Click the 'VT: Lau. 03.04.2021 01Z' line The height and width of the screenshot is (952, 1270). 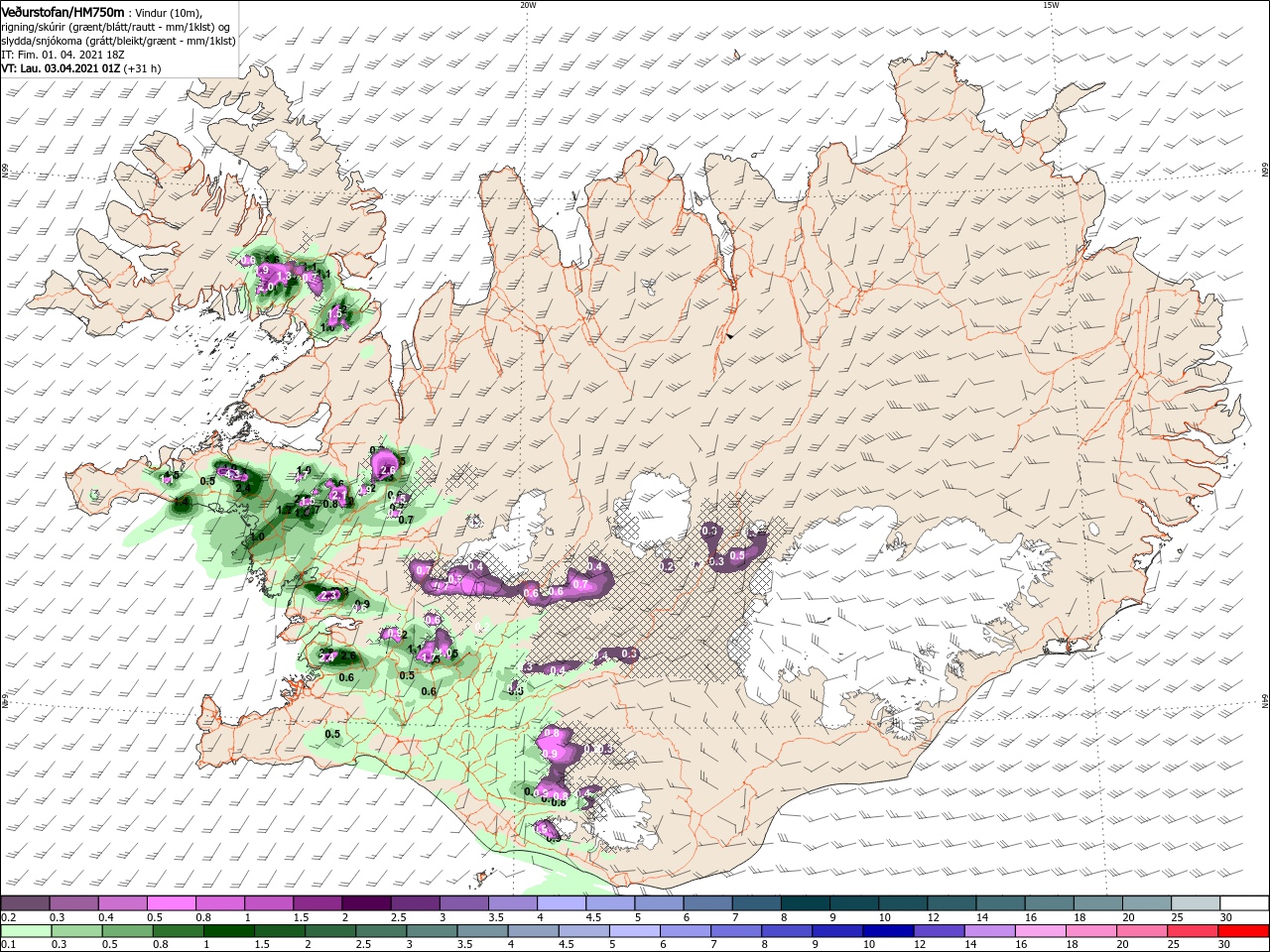coord(62,68)
